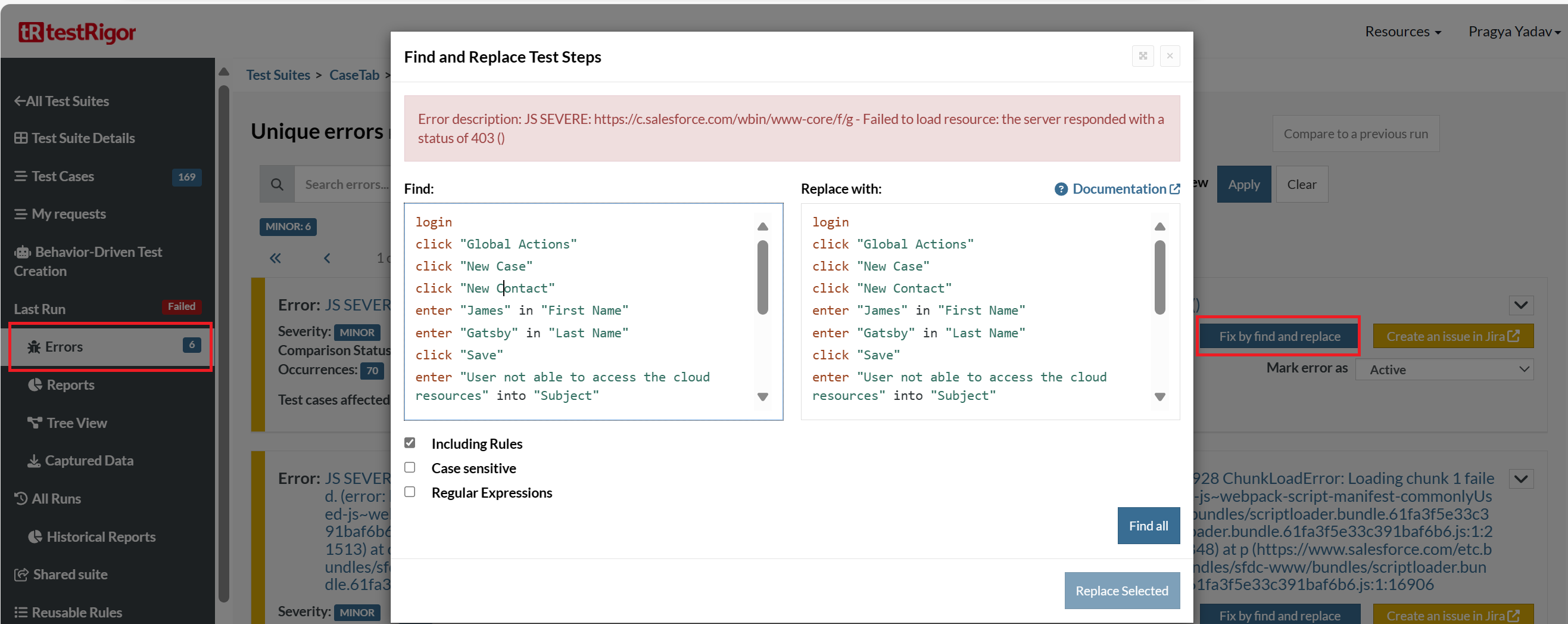Expand the Pragya Yadav user menu
This screenshot has height=624, width=1568.
pyautogui.click(x=1513, y=32)
